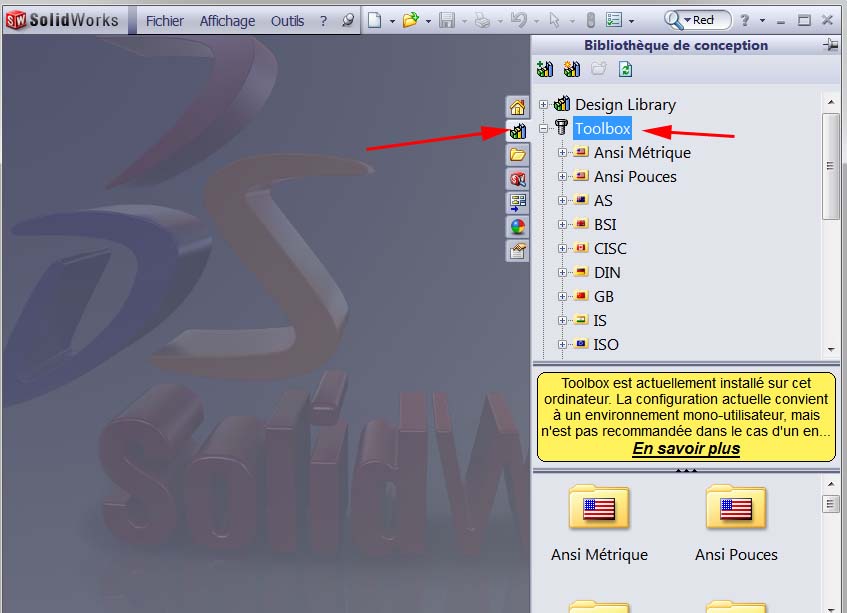Open the Fichier menu
847x613 pixels.
[164, 21]
